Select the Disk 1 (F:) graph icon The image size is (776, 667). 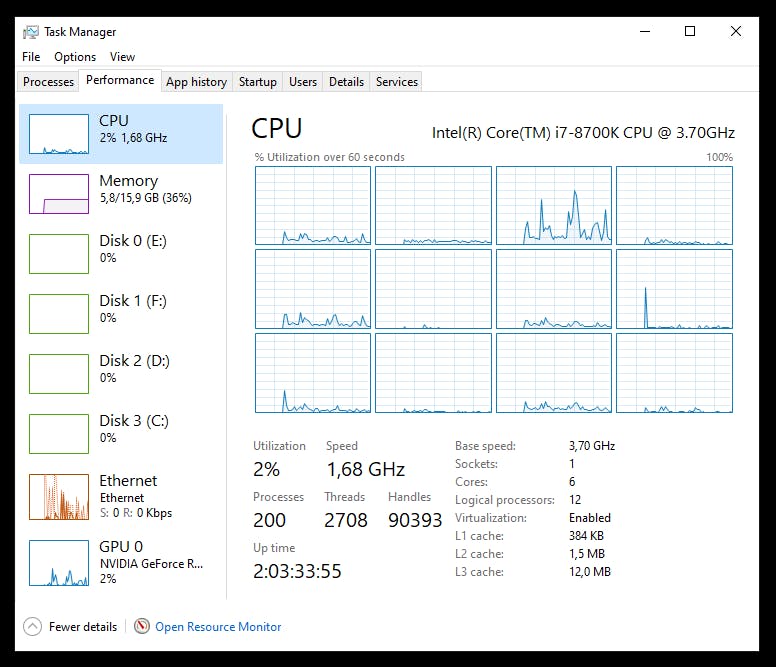coord(59,314)
